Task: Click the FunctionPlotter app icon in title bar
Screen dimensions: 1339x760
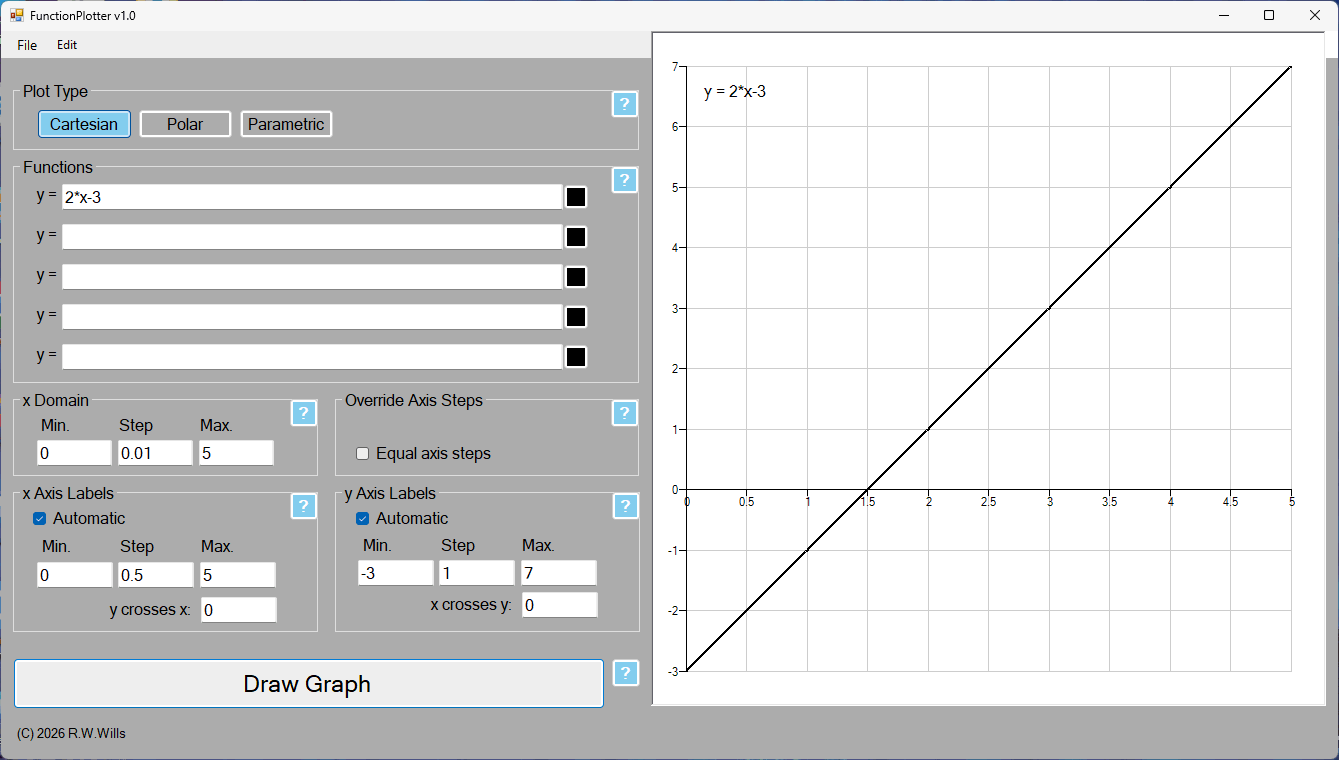Action: point(16,15)
